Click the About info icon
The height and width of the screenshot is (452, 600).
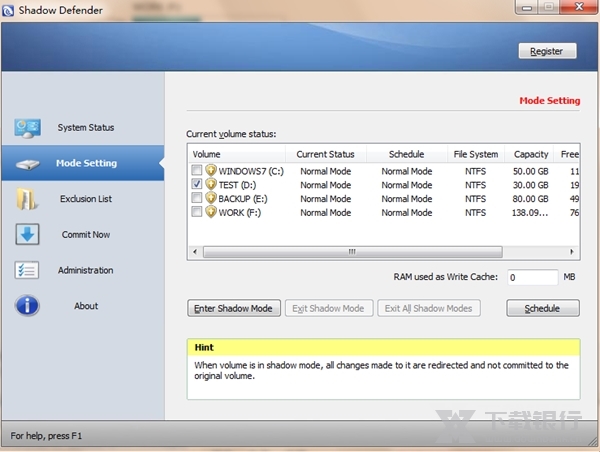tap(27, 306)
